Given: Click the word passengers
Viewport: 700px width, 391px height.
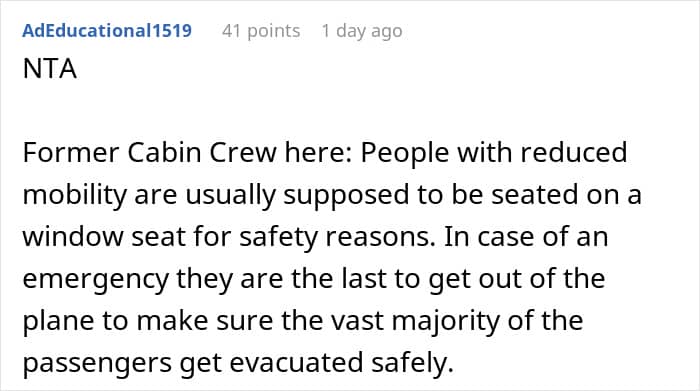Looking at the screenshot, I should (x=97, y=364).
